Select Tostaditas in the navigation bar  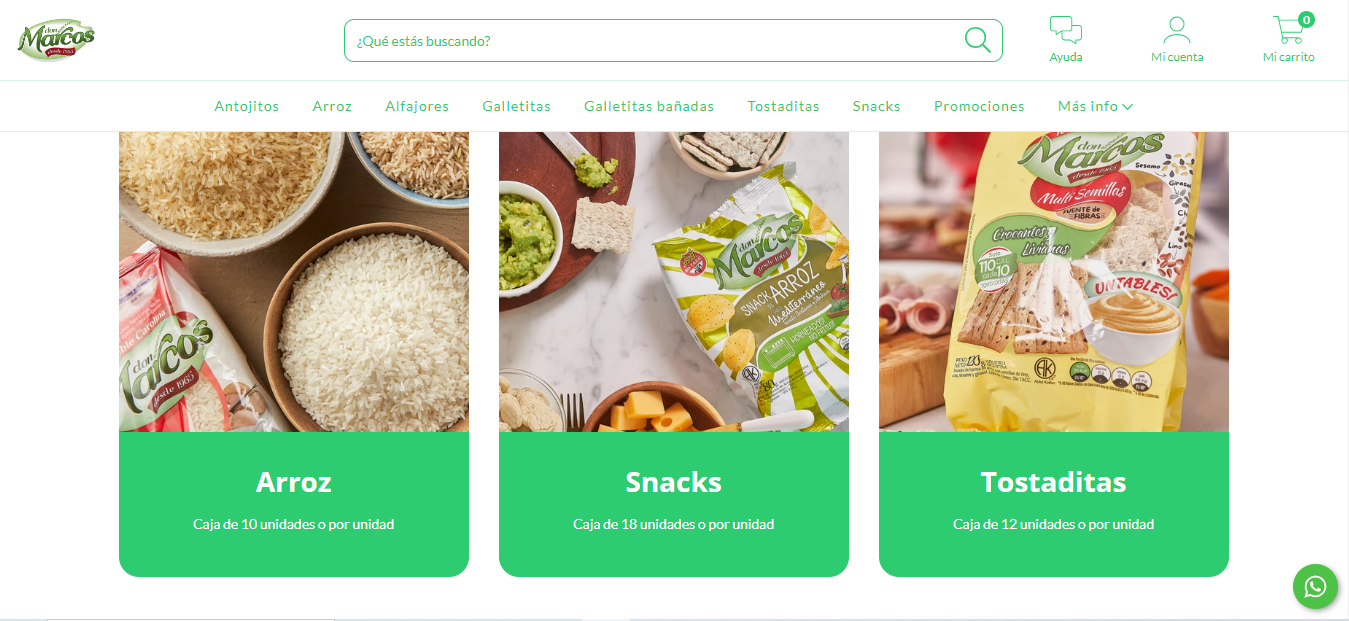(x=783, y=106)
